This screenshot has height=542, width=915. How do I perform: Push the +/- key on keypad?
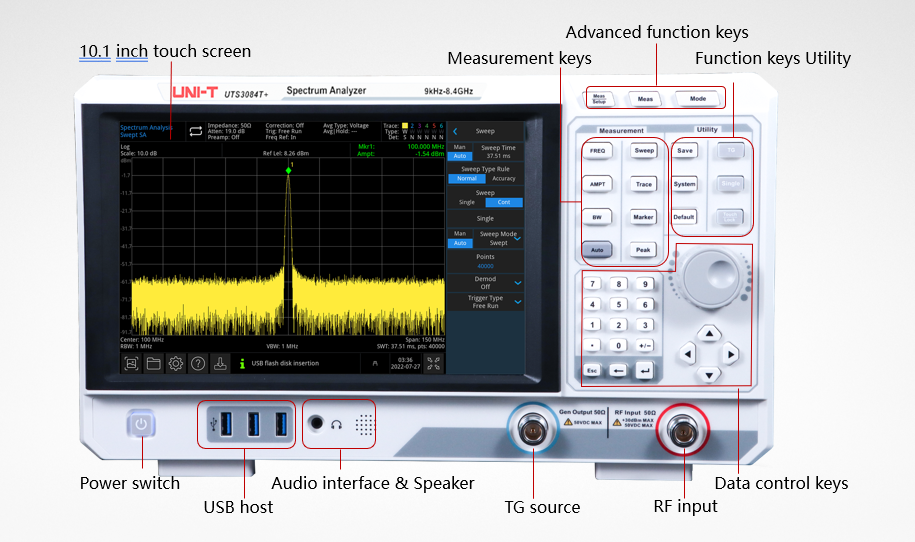645,345
